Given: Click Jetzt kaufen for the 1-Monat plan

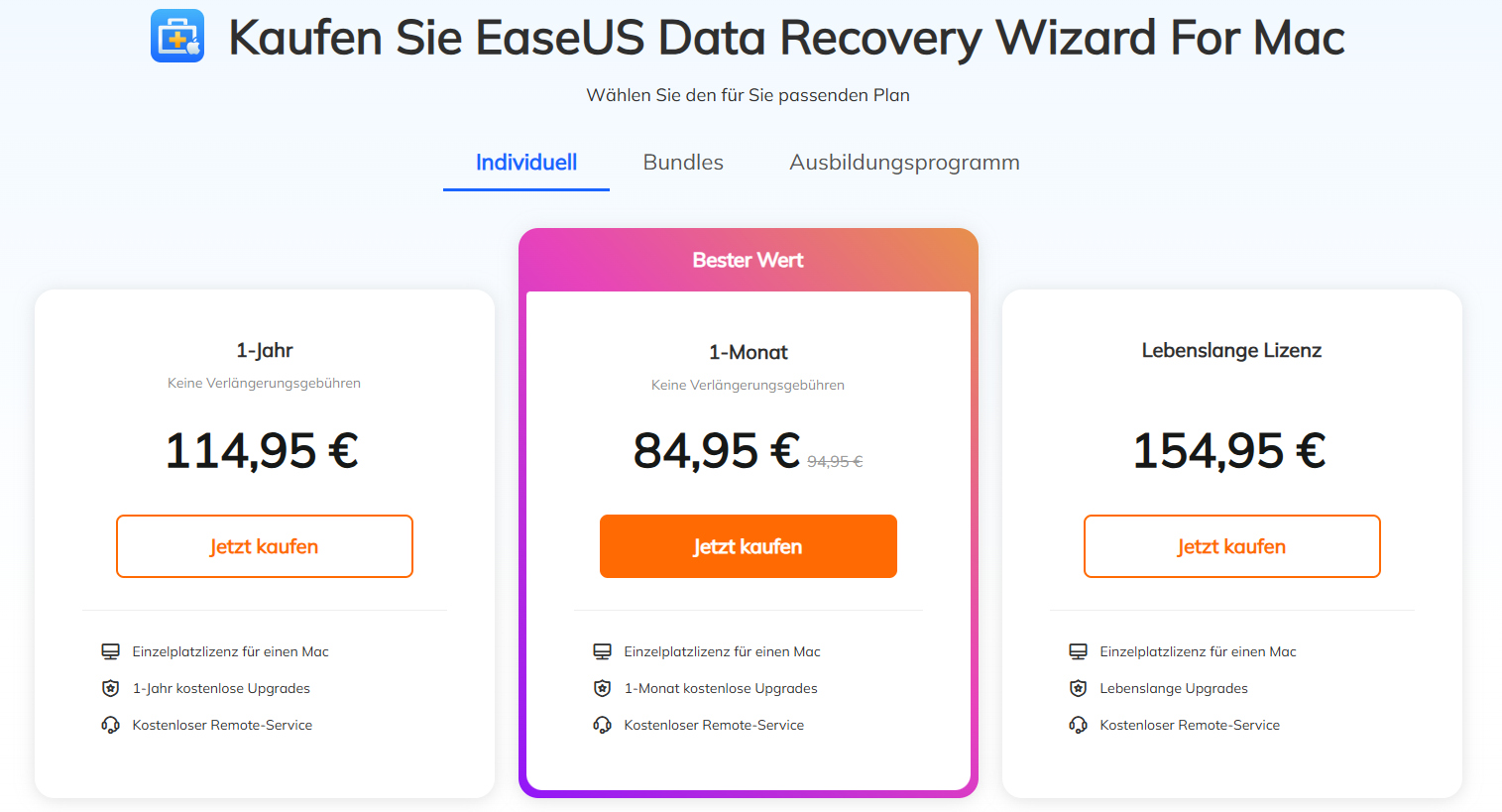Looking at the screenshot, I should 748,545.
